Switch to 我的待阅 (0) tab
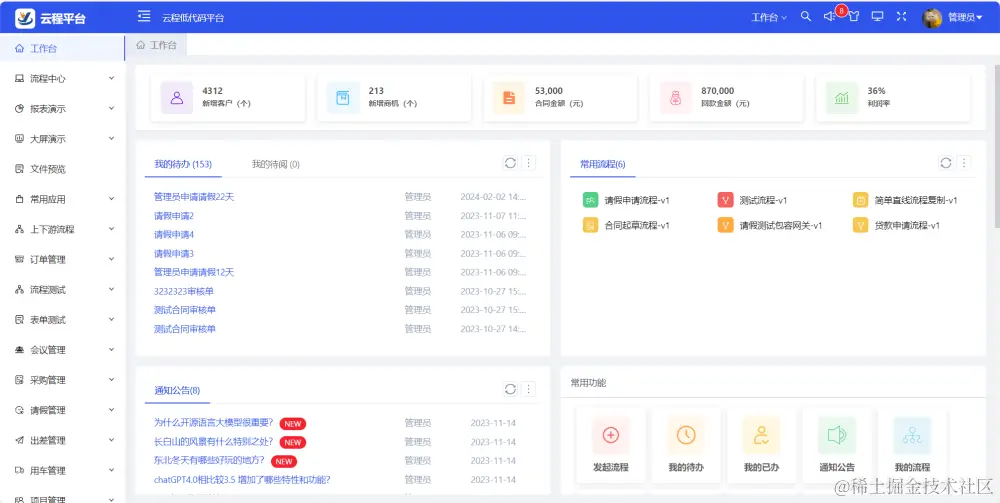Viewport: 1000px width, 503px height. point(276,164)
